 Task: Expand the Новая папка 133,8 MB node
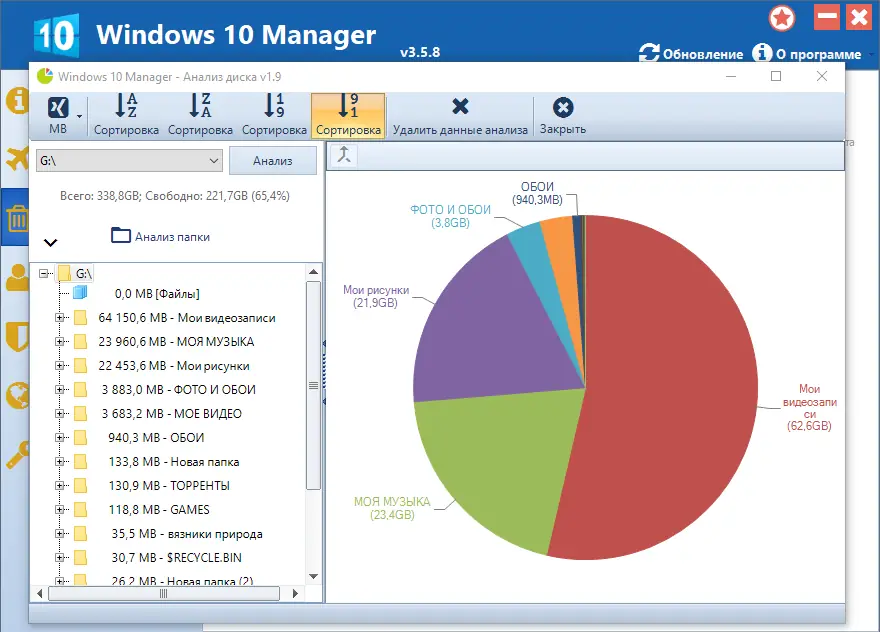59,461
